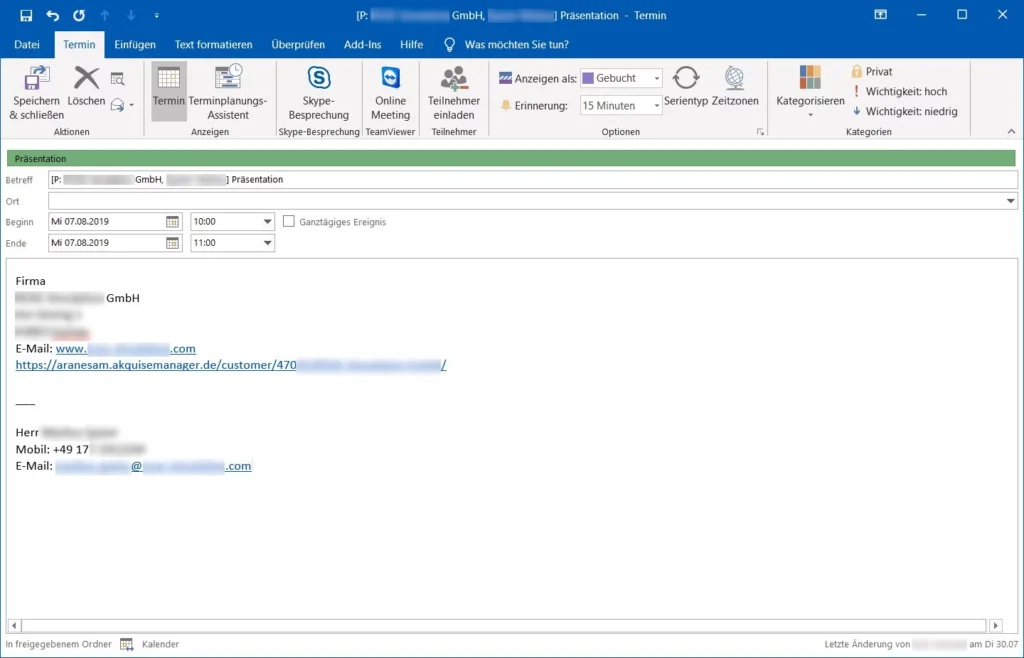The height and width of the screenshot is (658, 1024).
Task: Click the purple Gebucht status swatch
Action: [x=586, y=77]
